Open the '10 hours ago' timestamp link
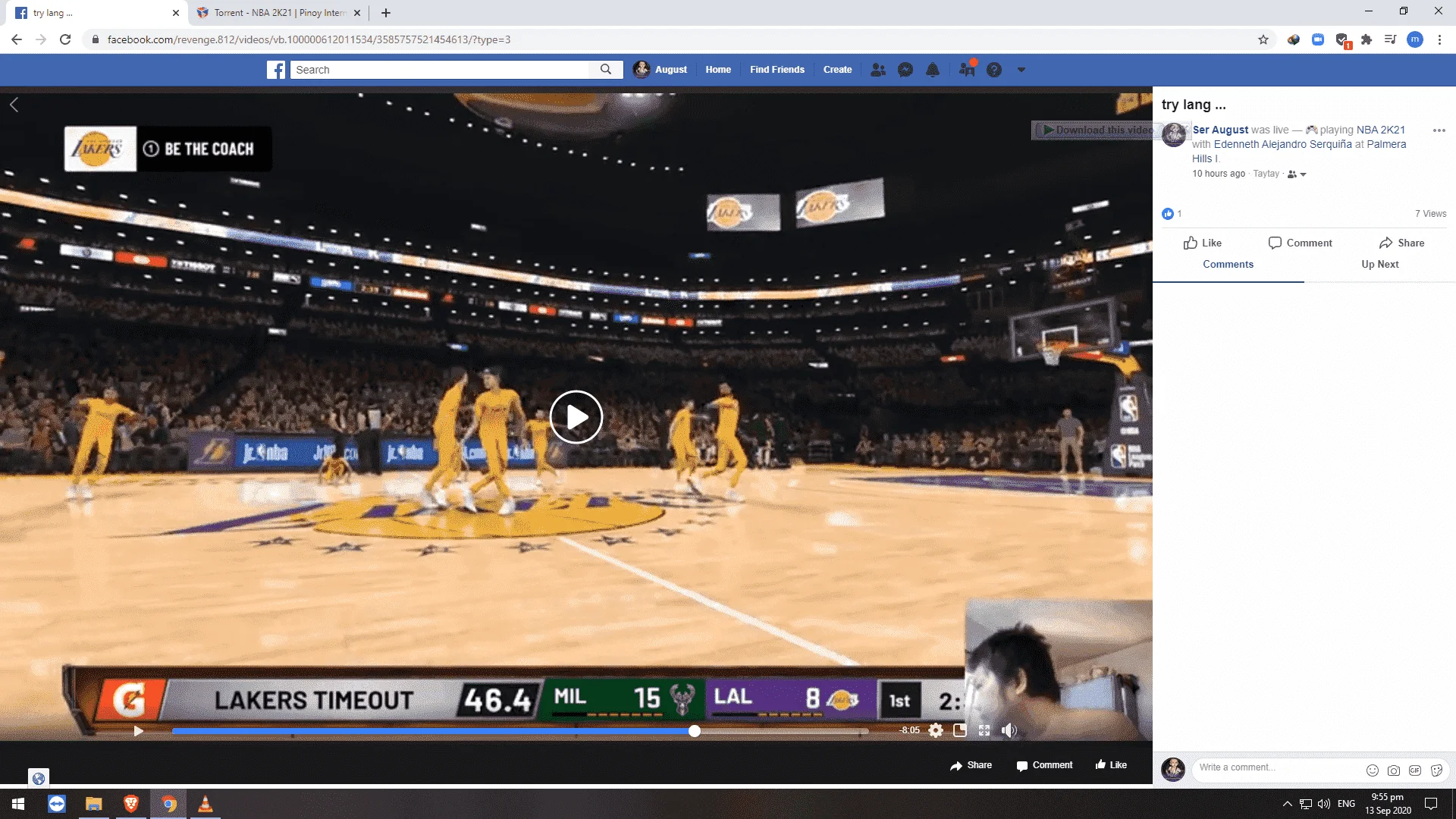Screen dimensions: 1456x819 (1219, 174)
